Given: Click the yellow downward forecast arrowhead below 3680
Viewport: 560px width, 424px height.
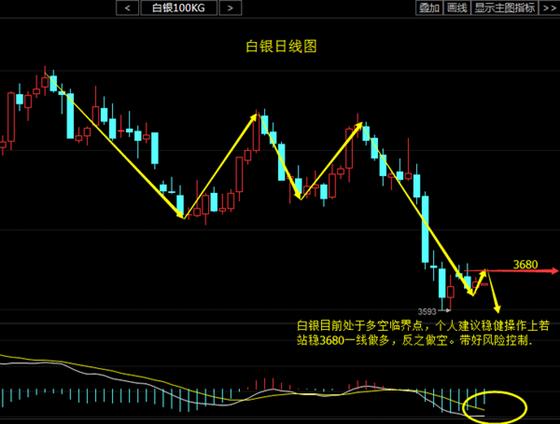Looking at the screenshot, I should [x=497, y=308].
